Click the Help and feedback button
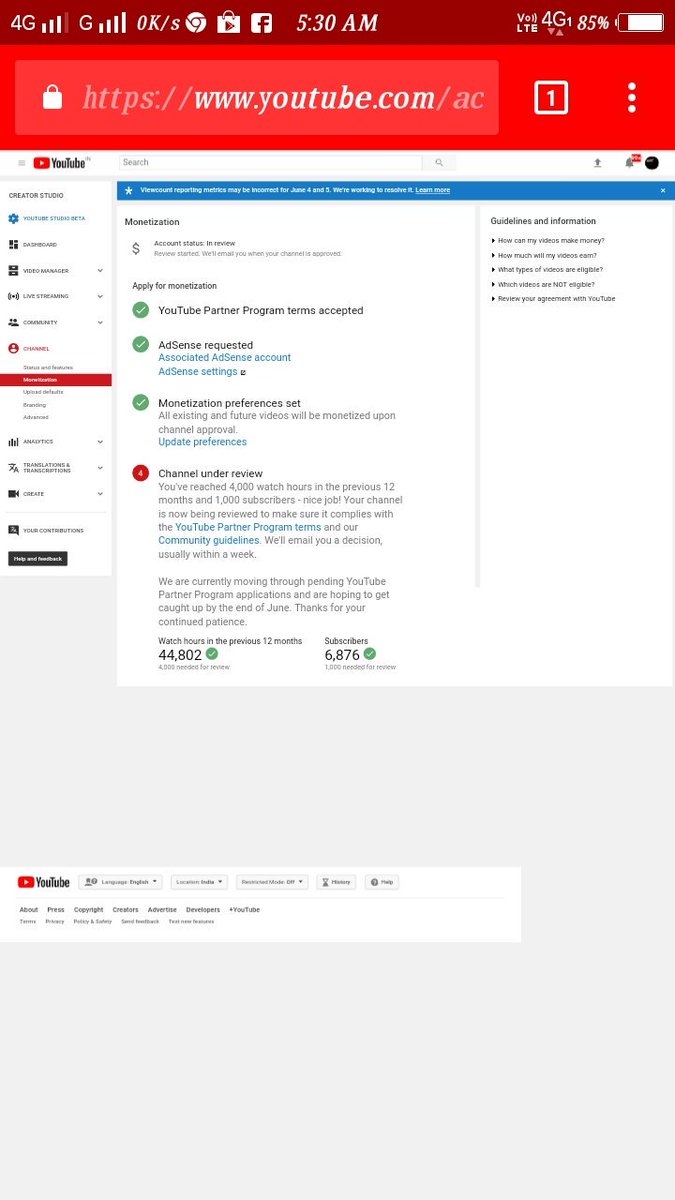 coord(38,559)
